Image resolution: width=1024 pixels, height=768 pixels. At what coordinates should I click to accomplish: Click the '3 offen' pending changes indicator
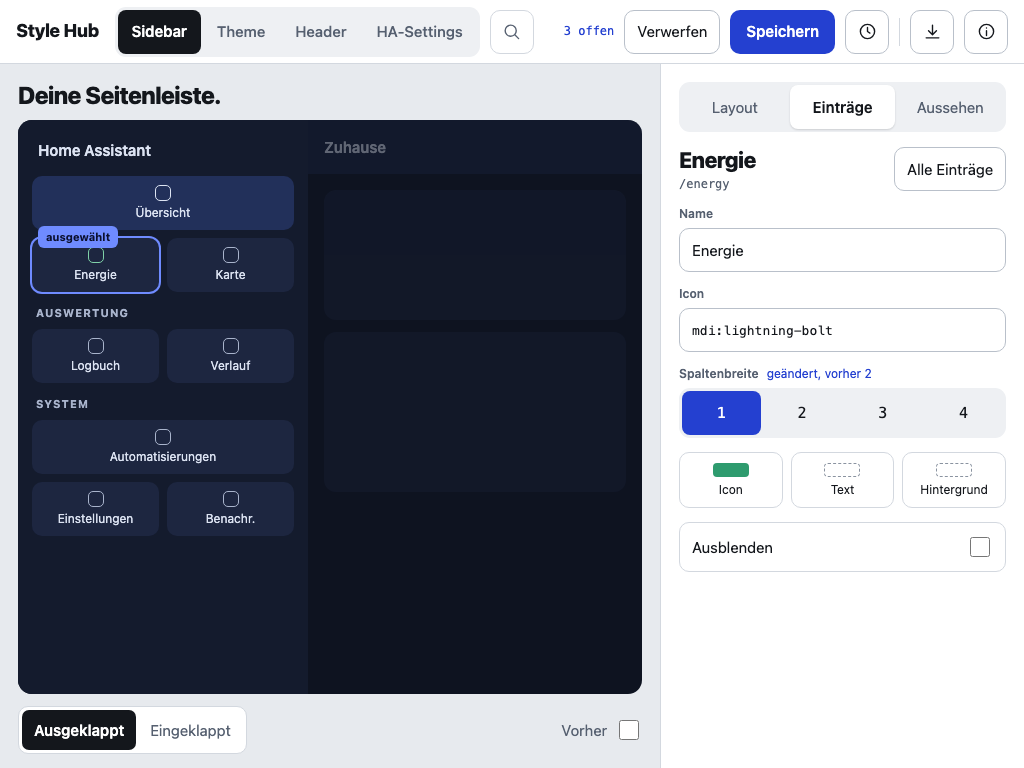pyautogui.click(x=588, y=31)
